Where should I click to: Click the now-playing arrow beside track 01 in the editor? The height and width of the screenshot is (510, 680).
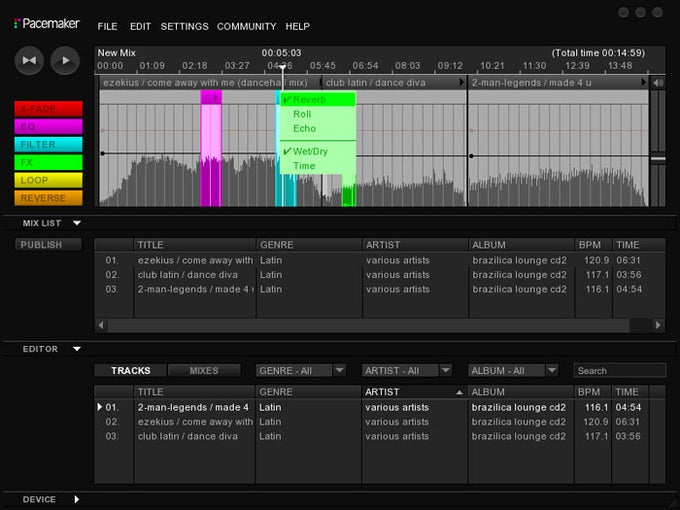coord(100,407)
